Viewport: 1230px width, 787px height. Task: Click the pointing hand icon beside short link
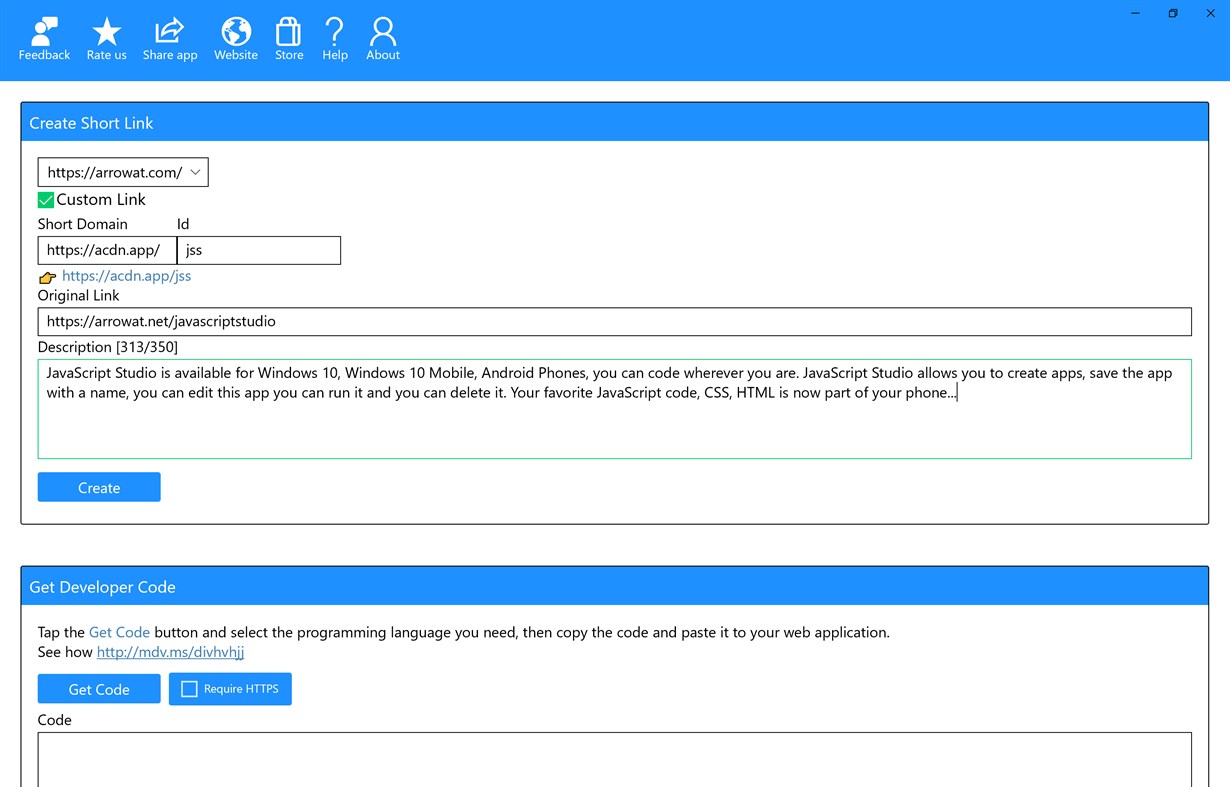point(47,277)
